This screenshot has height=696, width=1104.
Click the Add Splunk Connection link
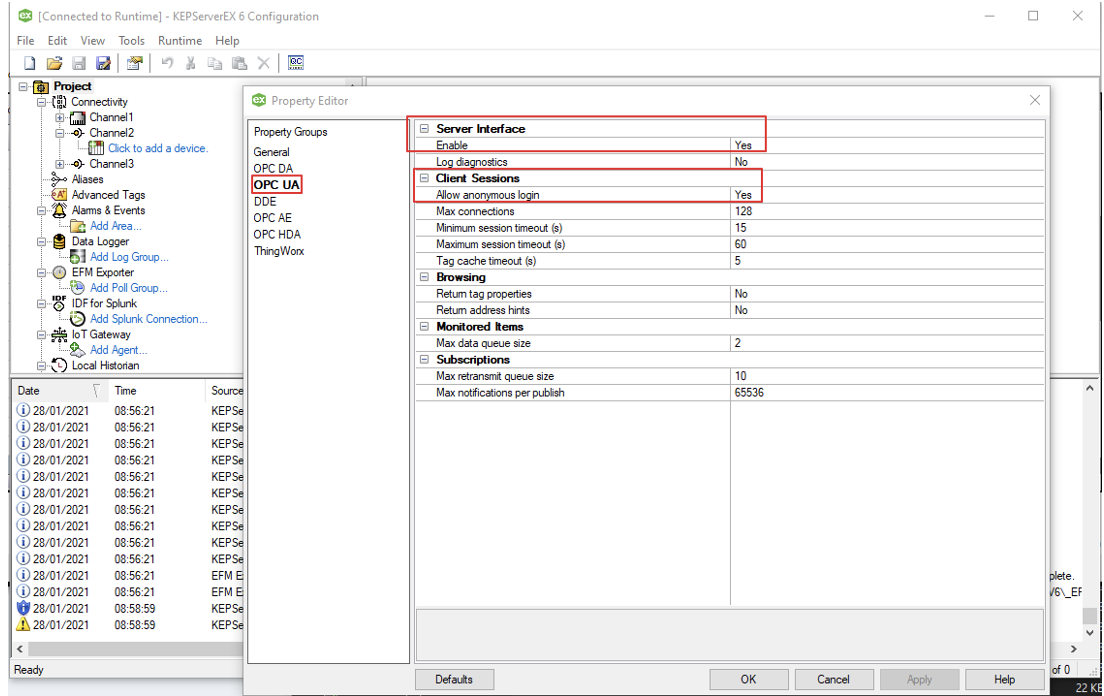point(149,319)
